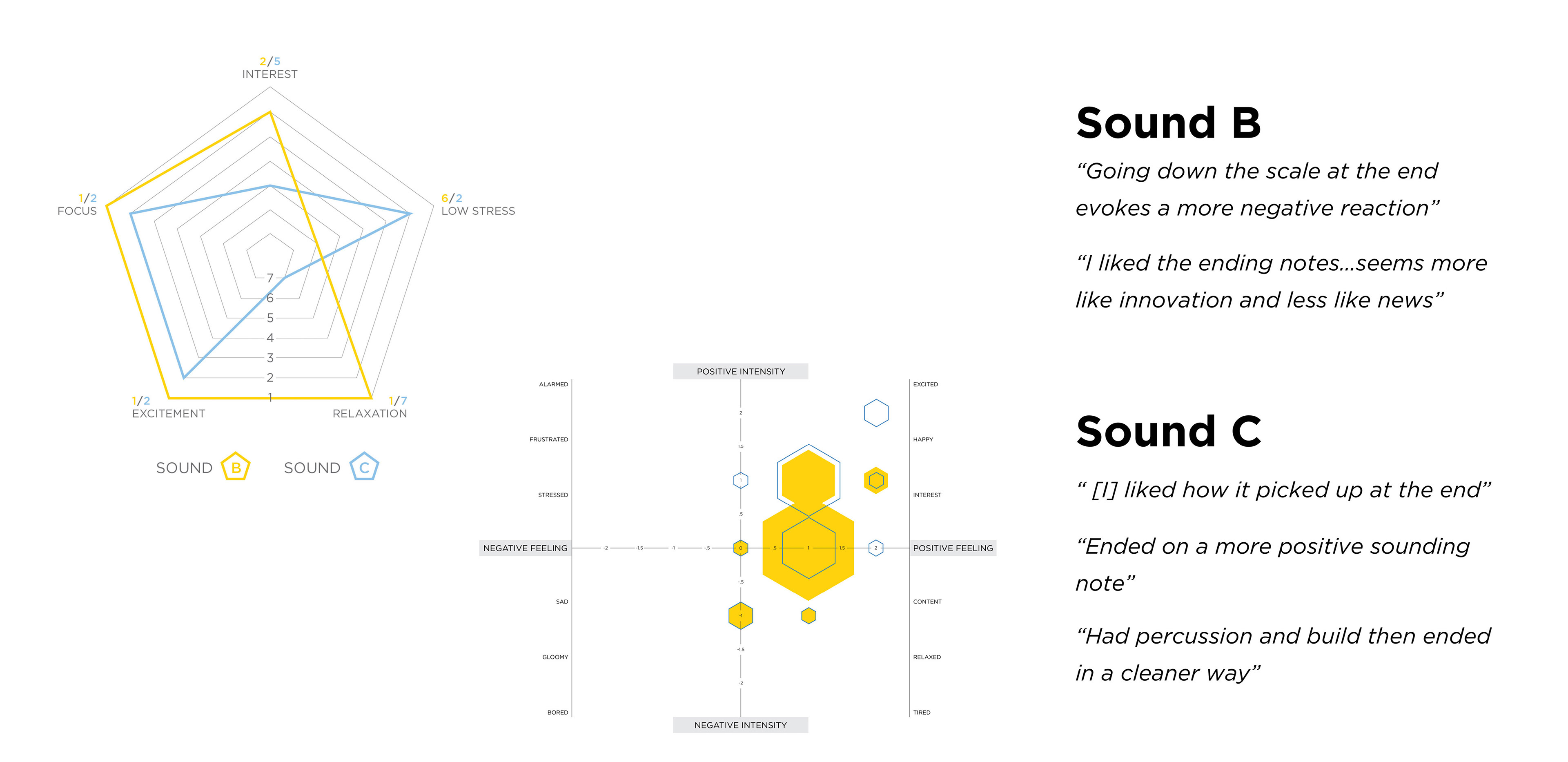Viewport: 1568px width, 762px height.
Task: Click the blue Sound C pentagon icon
Action: (x=364, y=468)
